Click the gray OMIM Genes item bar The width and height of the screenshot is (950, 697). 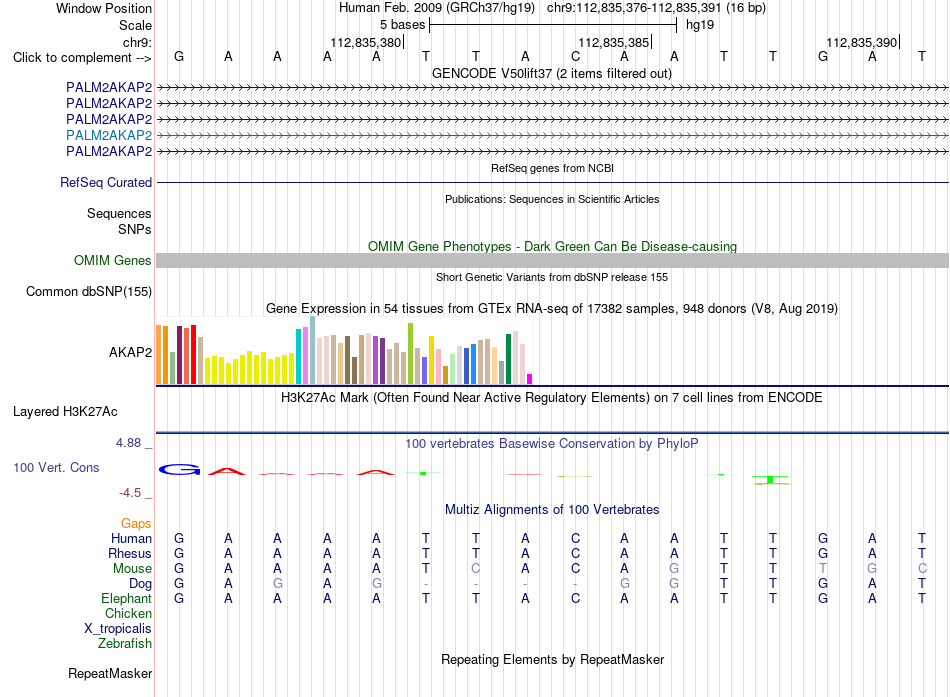tap(552, 261)
